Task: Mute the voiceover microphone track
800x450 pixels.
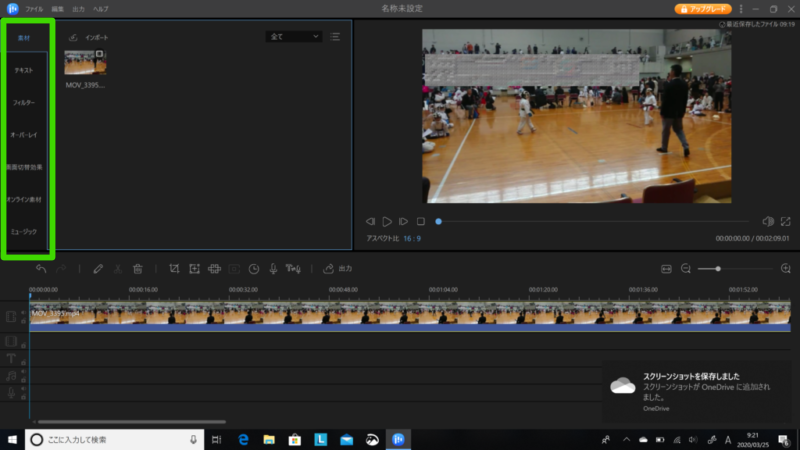Action: [x=23, y=389]
